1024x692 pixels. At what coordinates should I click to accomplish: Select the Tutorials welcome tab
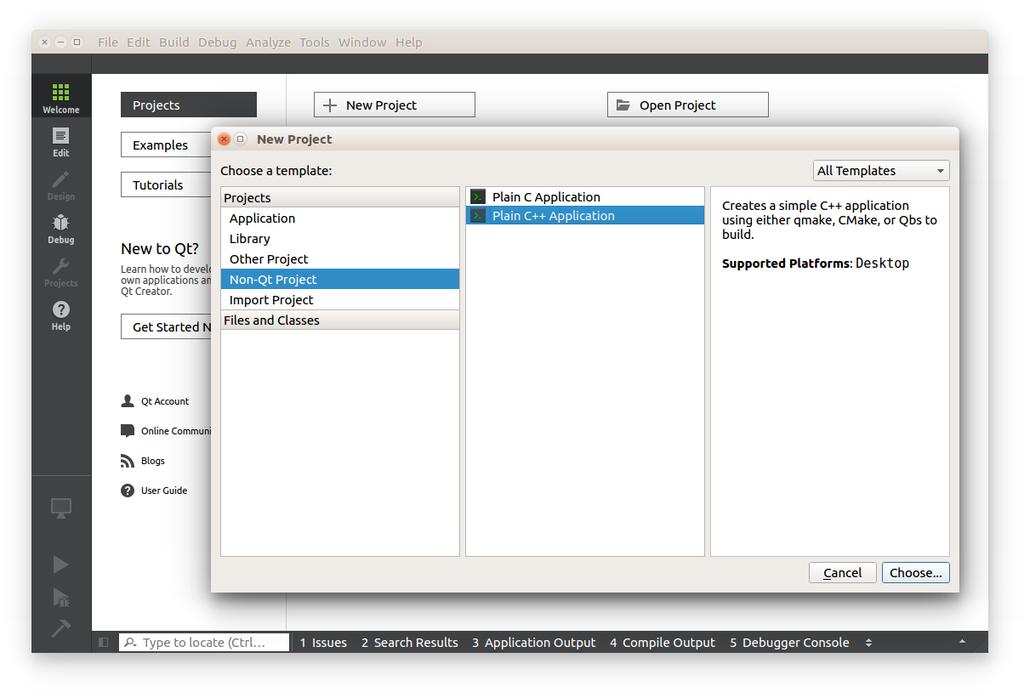tap(167, 185)
